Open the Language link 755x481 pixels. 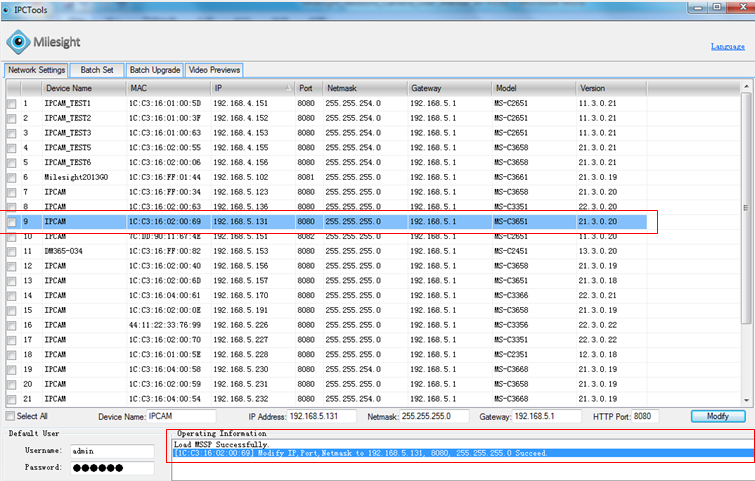click(x=728, y=46)
